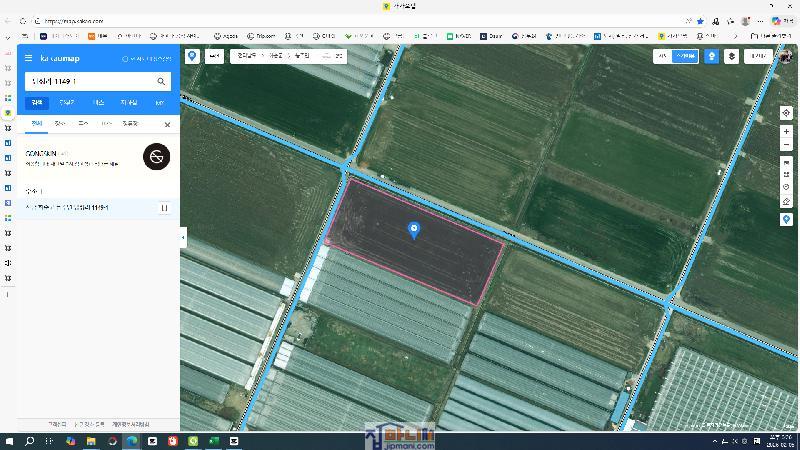Toggle the cadastral overlay button beside the pin

(x=214, y=57)
